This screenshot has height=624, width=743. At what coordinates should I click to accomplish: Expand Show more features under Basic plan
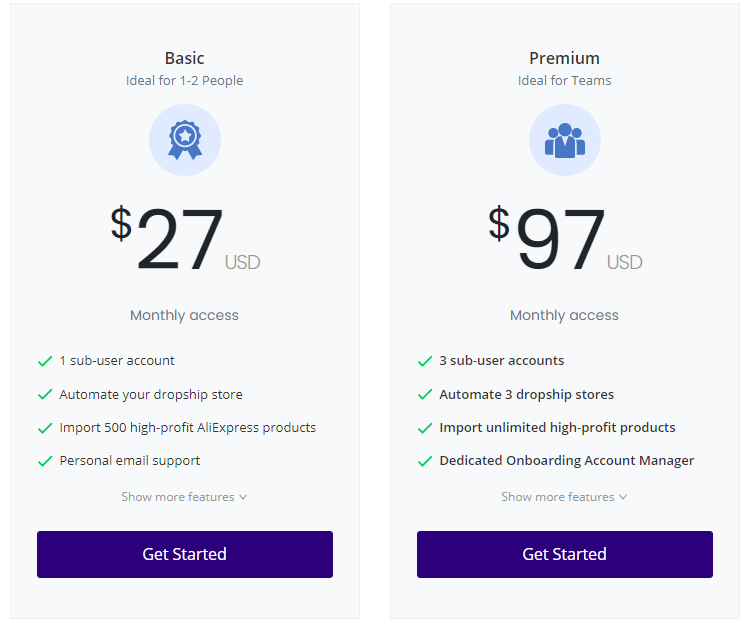pos(184,497)
